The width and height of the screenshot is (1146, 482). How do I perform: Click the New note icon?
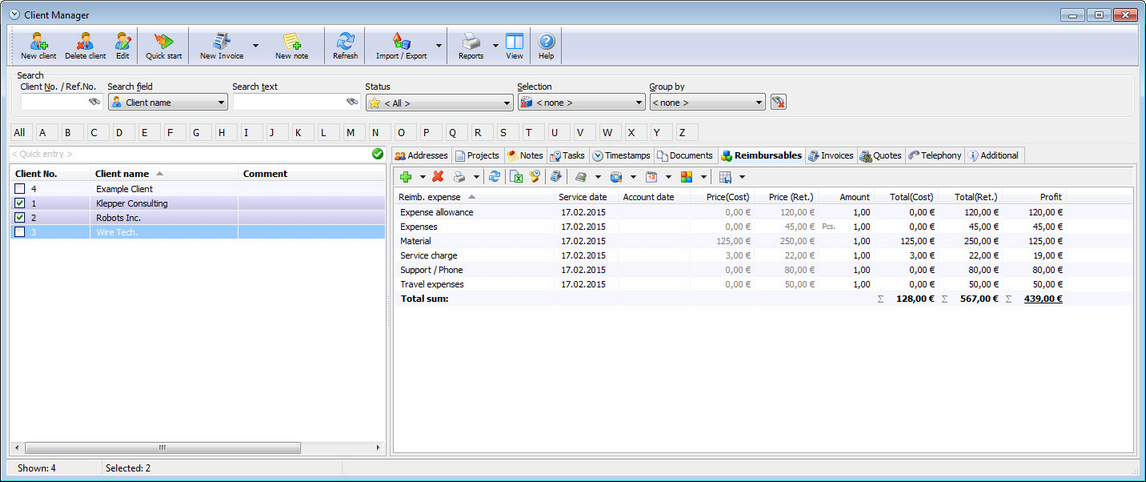click(292, 41)
